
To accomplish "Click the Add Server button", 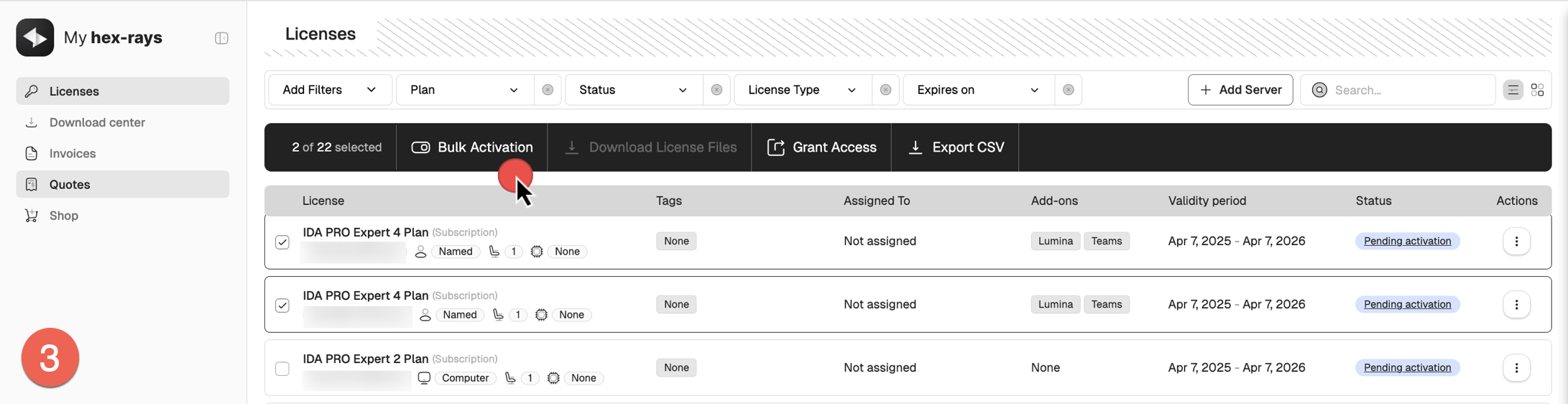I will click(x=1240, y=90).
